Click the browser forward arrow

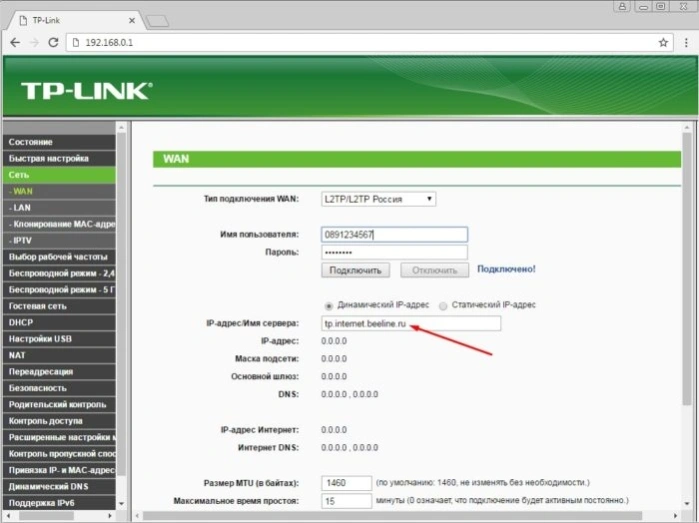click(x=34, y=42)
